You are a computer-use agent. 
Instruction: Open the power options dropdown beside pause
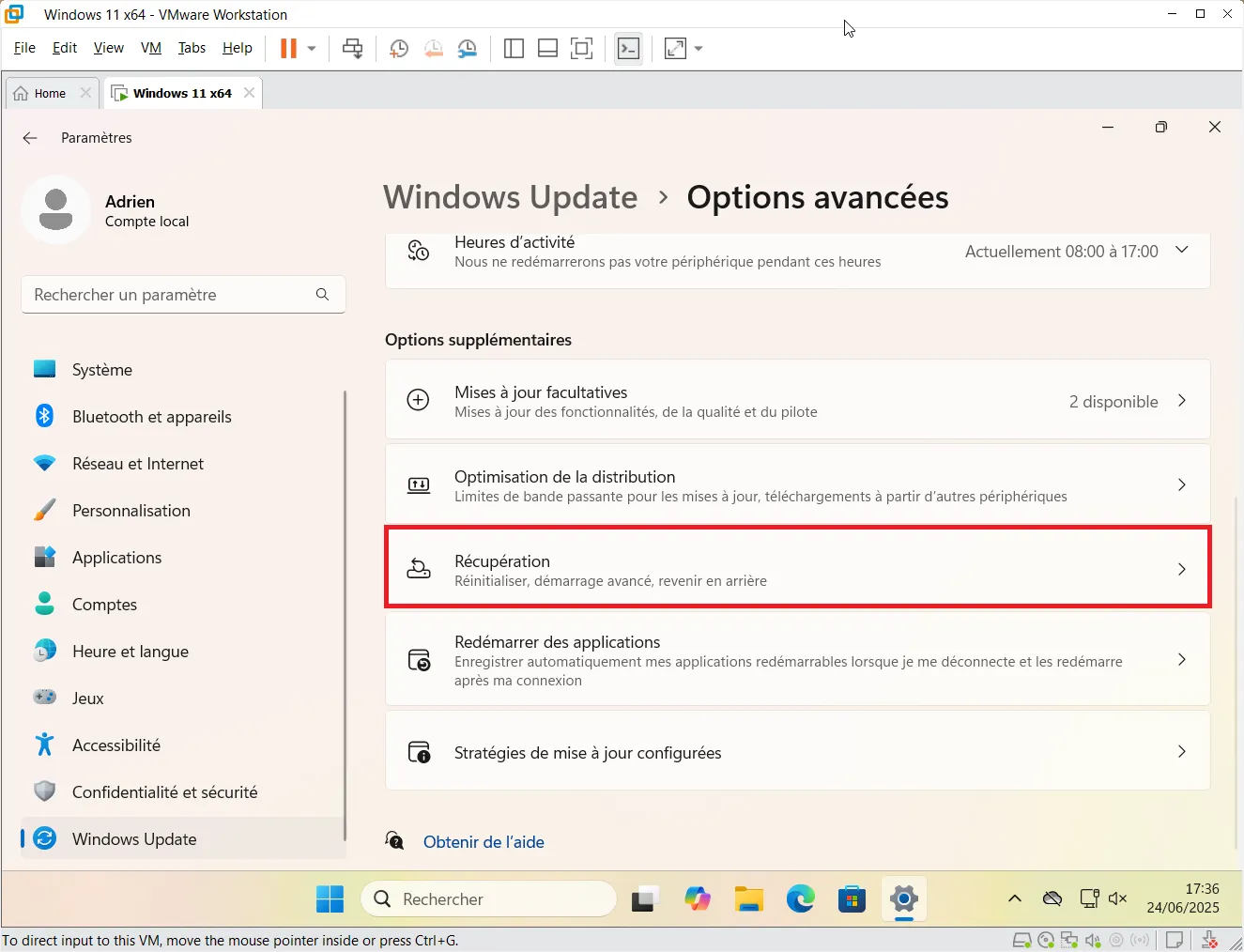[x=312, y=48]
